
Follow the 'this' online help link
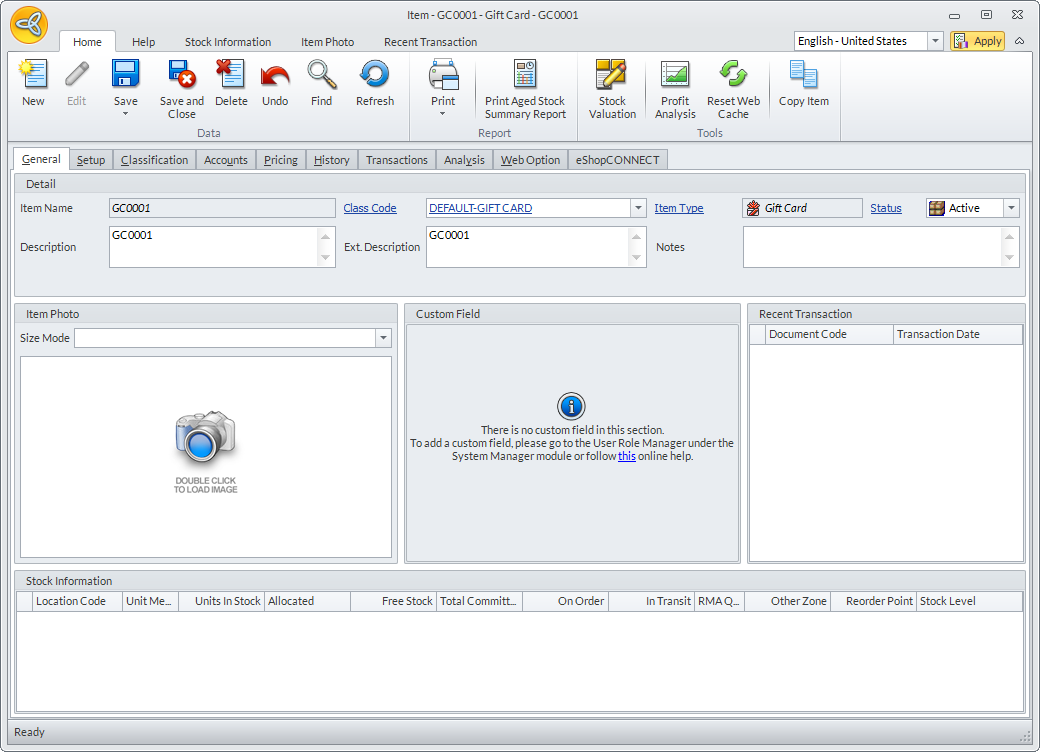pyautogui.click(x=626, y=456)
